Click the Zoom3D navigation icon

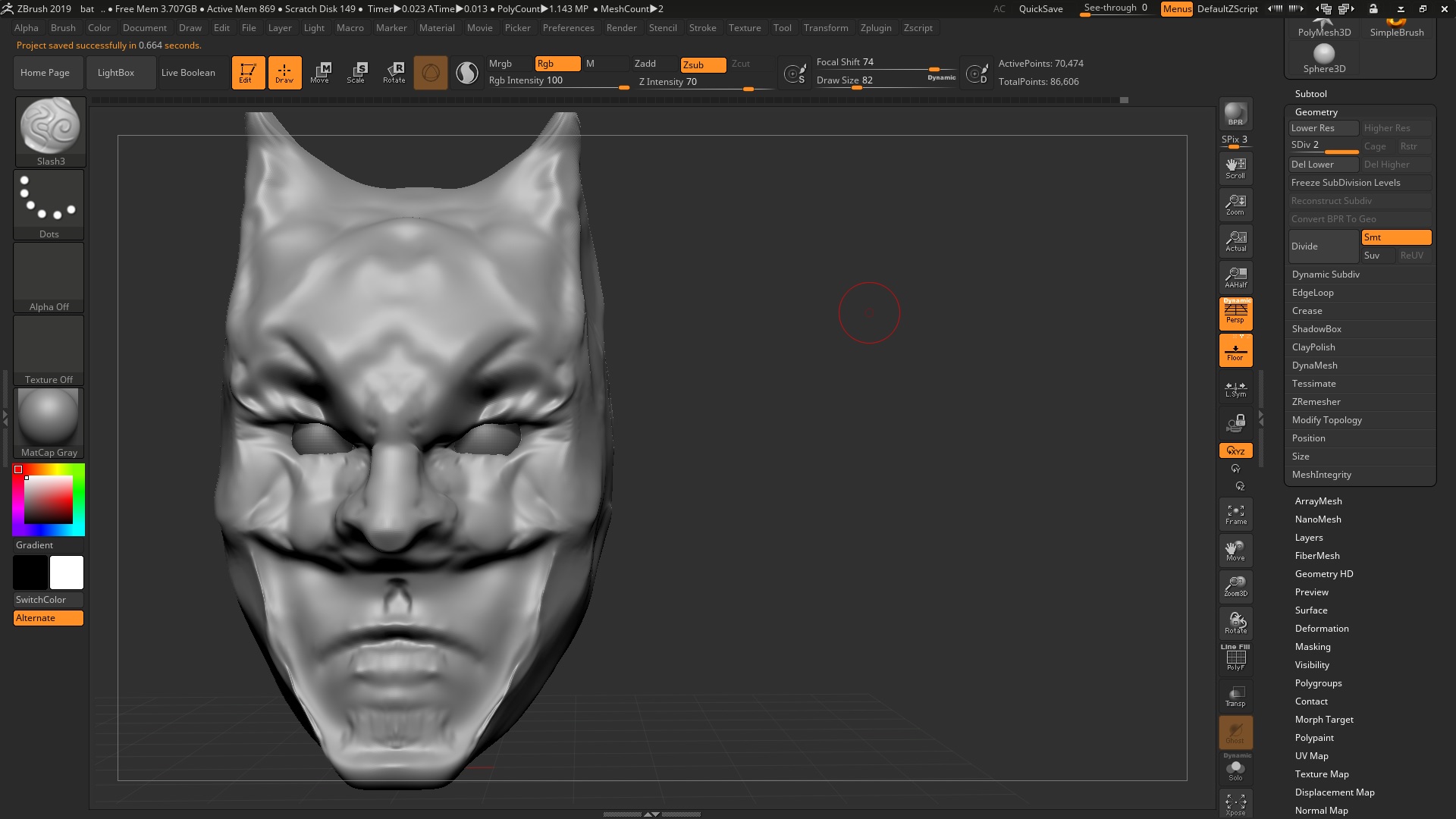[x=1235, y=586]
